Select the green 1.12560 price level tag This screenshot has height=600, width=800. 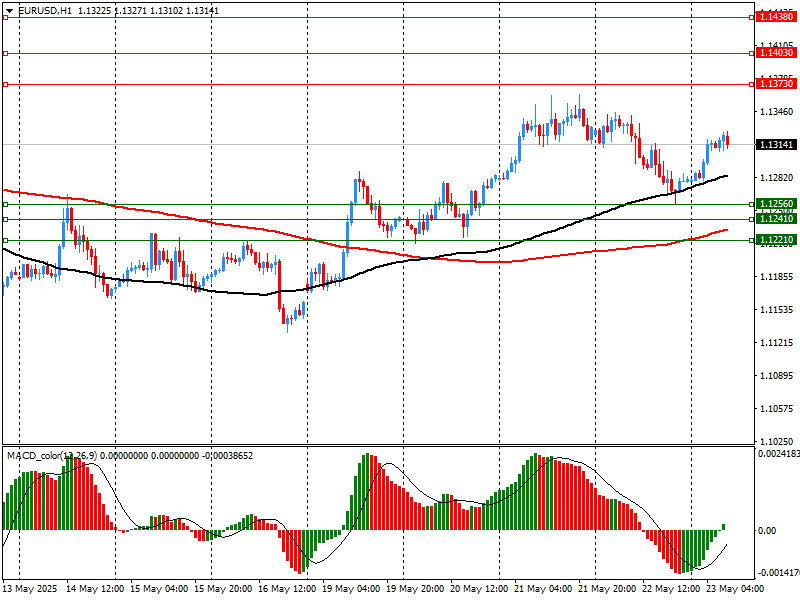pyautogui.click(x=776, y=204)
